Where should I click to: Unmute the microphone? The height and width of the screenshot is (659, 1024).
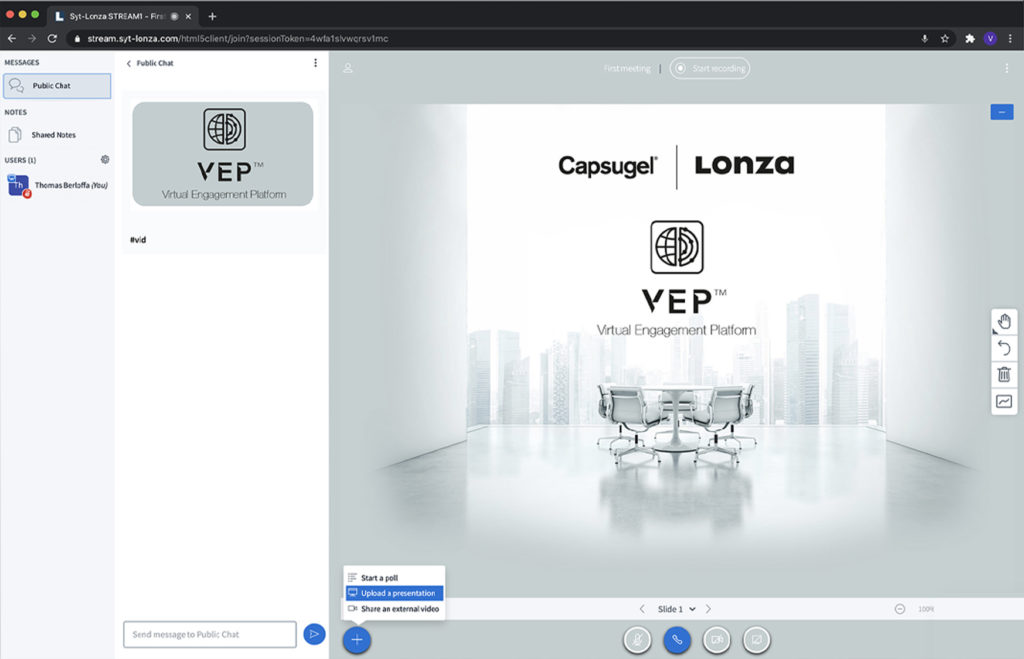[637, 639]
